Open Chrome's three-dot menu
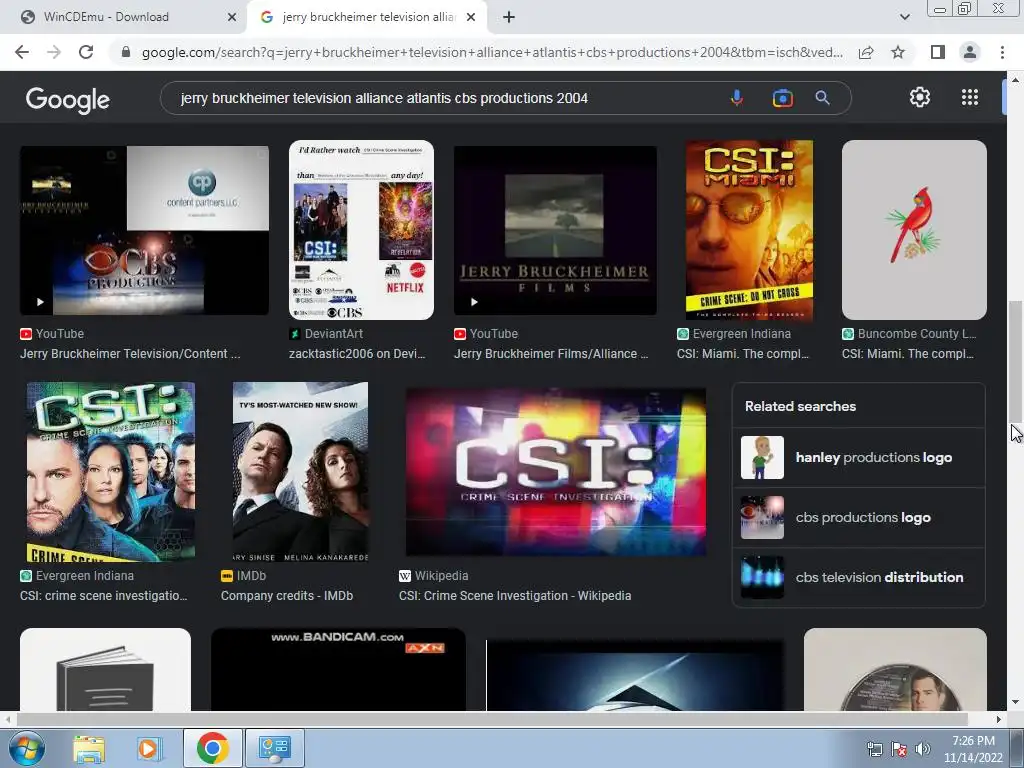The width and height of the screenshot is (1024, 768). tap(1002, 52)
